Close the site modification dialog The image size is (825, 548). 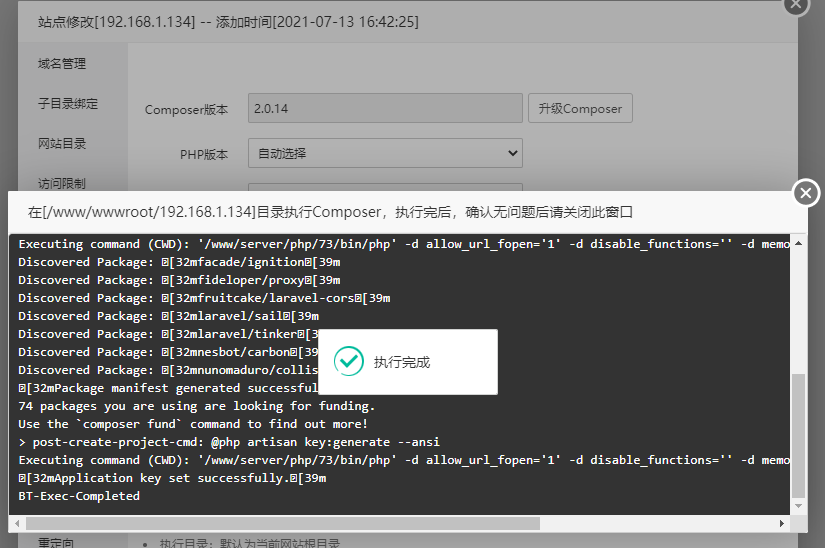coord(796,5)
